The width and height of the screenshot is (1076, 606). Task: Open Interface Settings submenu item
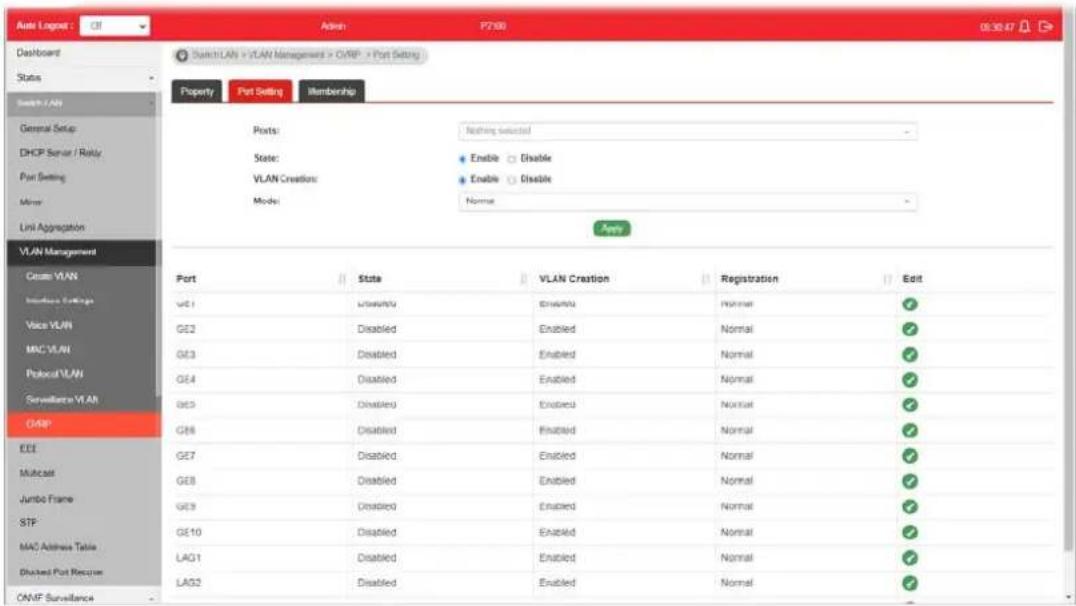60,301
